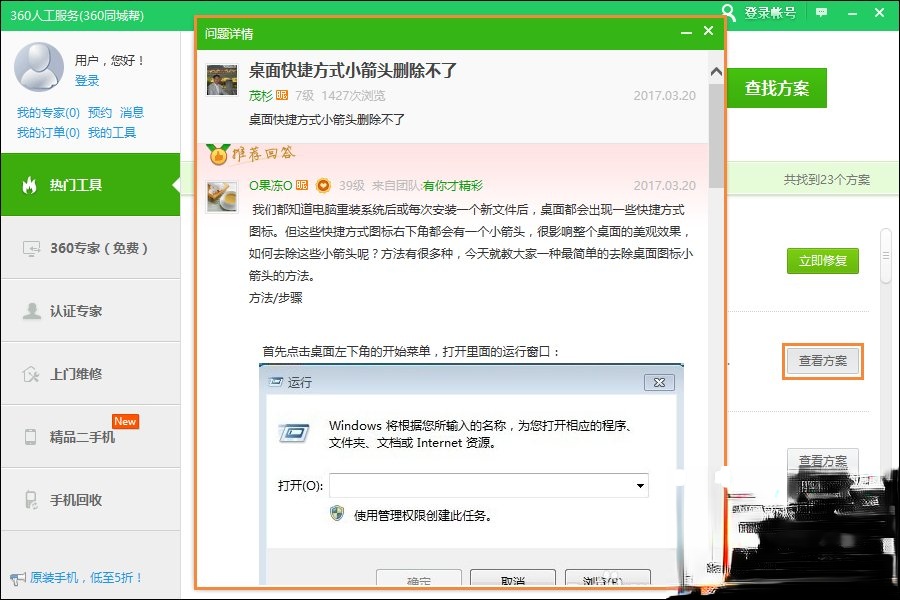Open the 手机回收 phone recycle section
900x600 pixels.
(x=70, y=497)
